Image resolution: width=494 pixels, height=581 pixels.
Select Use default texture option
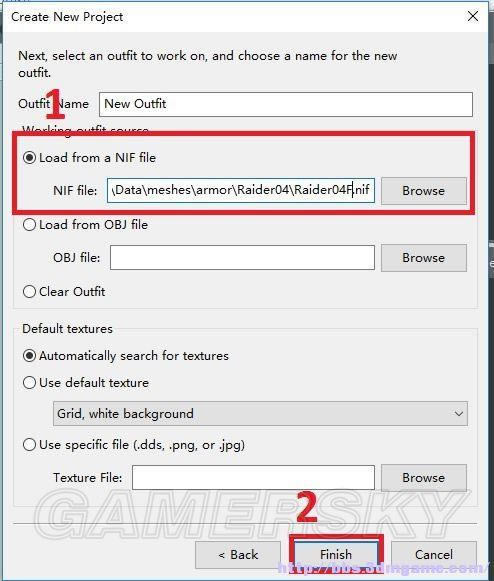point(30,382)
